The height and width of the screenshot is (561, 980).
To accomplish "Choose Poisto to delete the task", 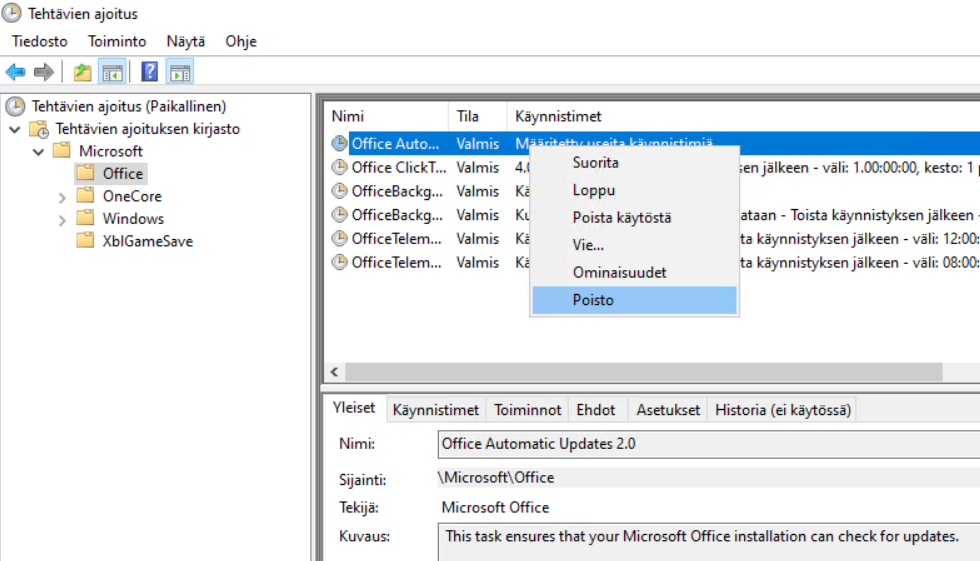I will 634,300.
